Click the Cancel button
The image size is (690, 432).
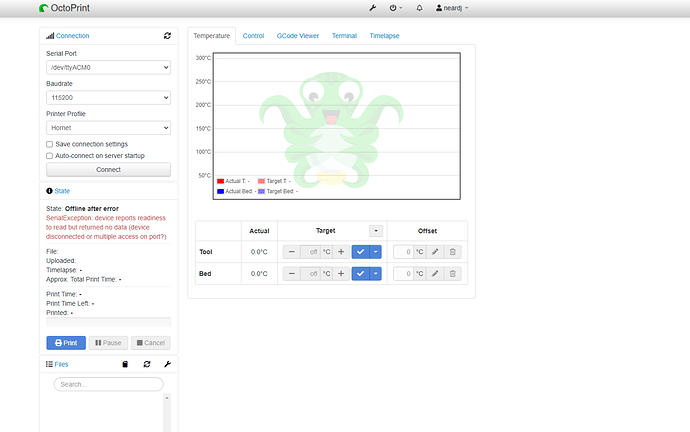(x=150, y=343)
